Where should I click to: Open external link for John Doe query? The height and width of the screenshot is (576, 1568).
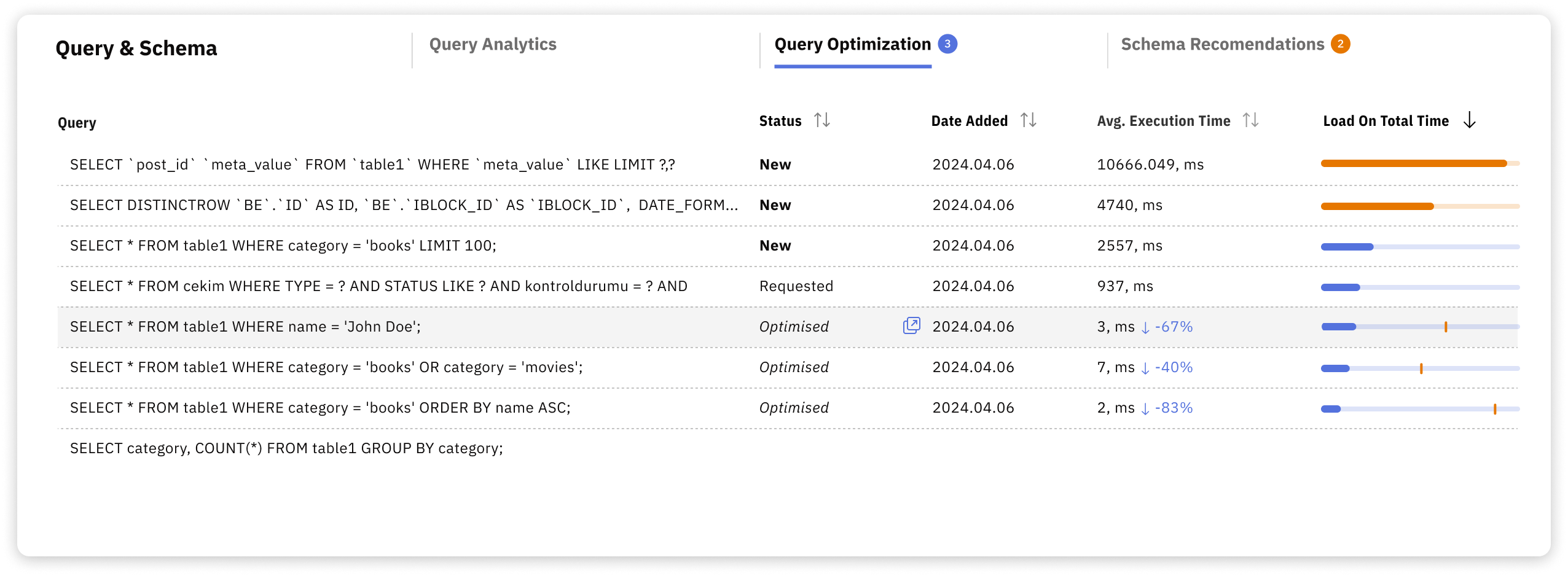(912, 325)
